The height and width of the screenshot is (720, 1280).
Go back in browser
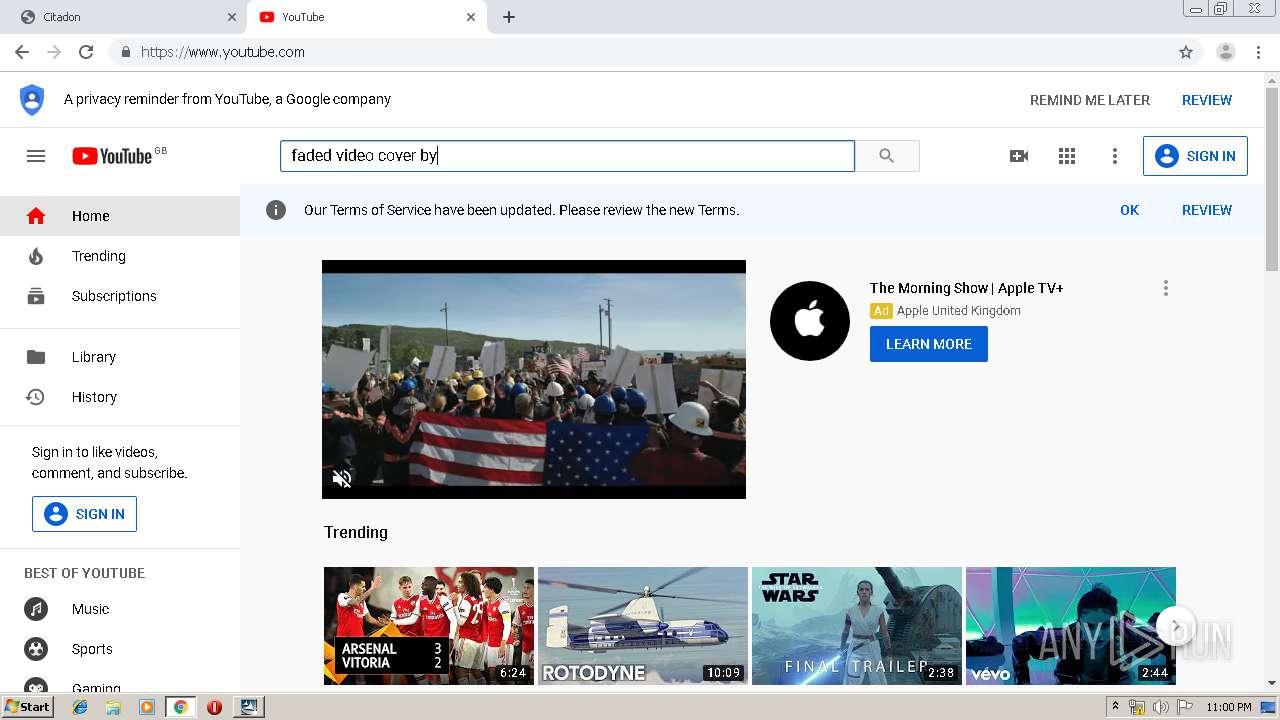[x=22, y=52]
